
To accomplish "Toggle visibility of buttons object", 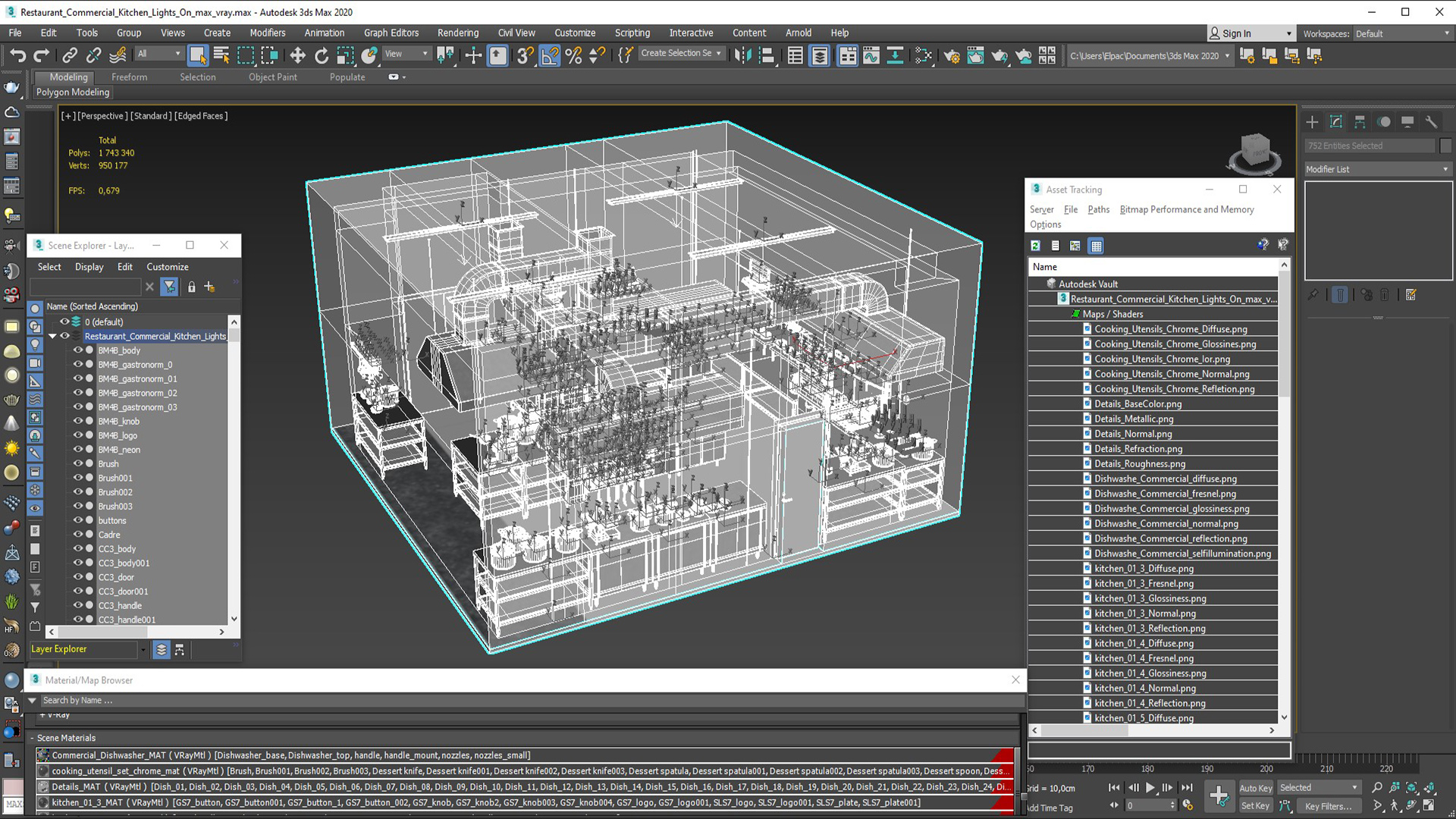I will (77, 520).
